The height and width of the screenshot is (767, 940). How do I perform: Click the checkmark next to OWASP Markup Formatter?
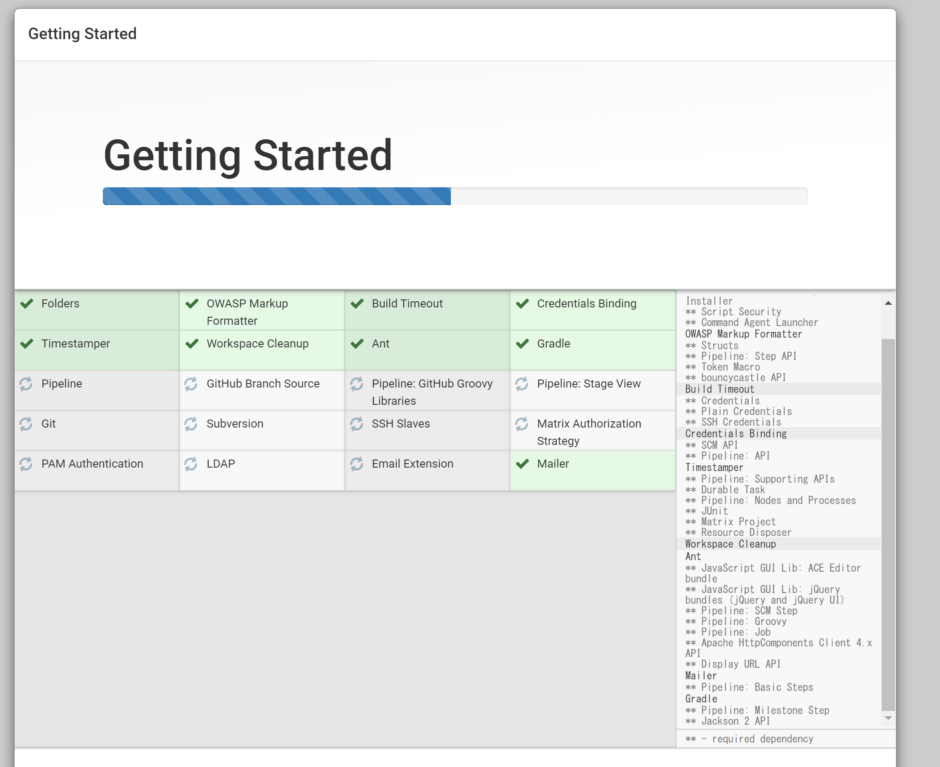(190, 303)
